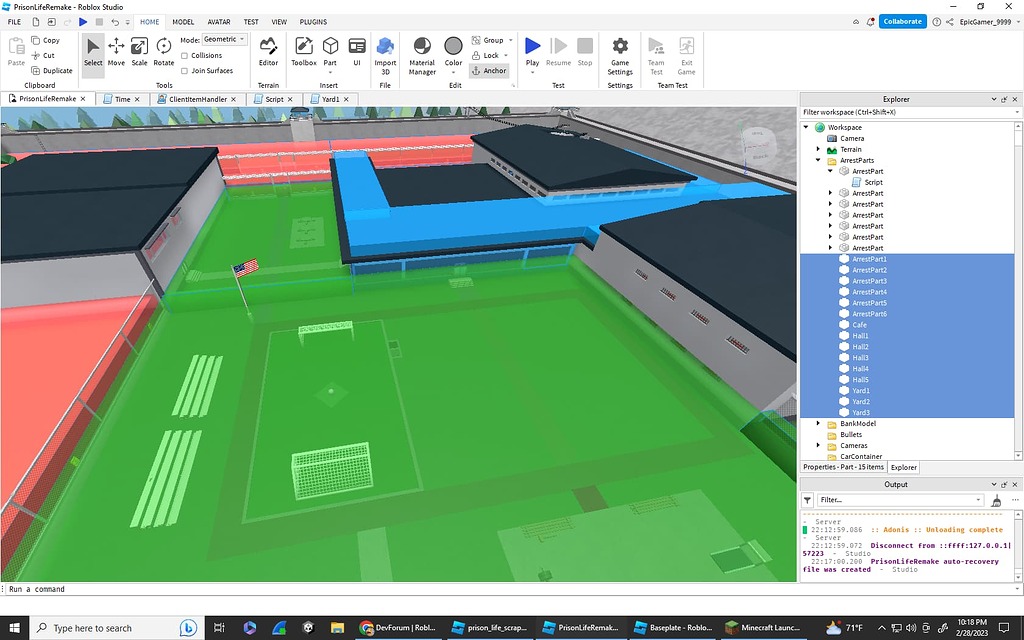Screen dimensions: 1024x640
Task: Expand the BankModel tree item
Action: tap(818, 424)
